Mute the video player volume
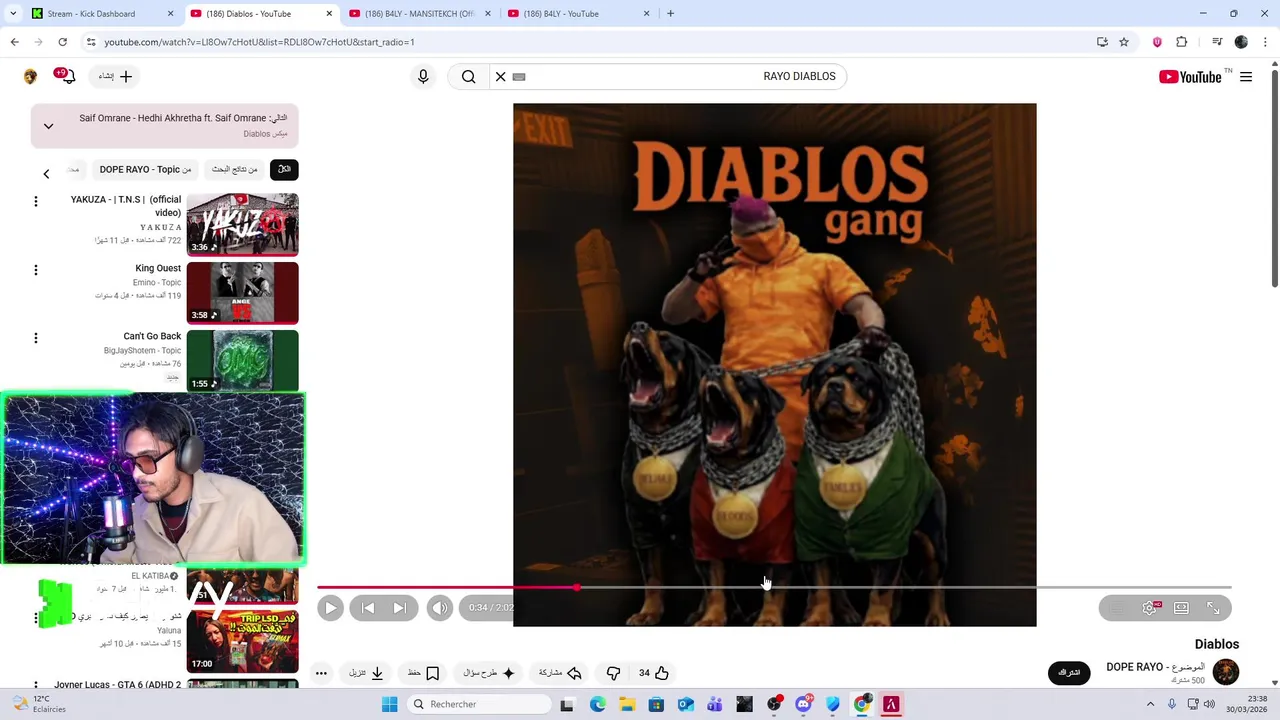Viewport: 1280px width, 720px height. click(440, 608)
